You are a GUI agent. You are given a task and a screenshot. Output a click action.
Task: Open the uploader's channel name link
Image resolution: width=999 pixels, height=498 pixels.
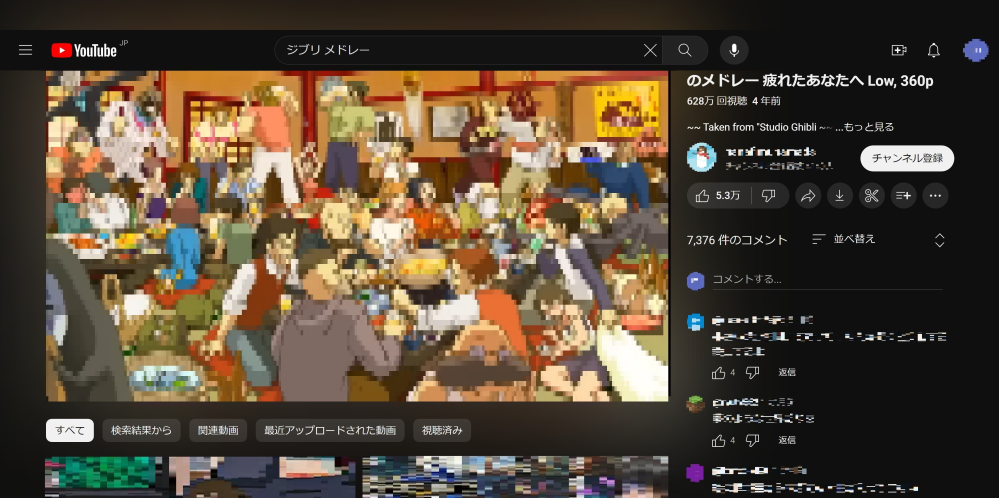click(771, 152)
